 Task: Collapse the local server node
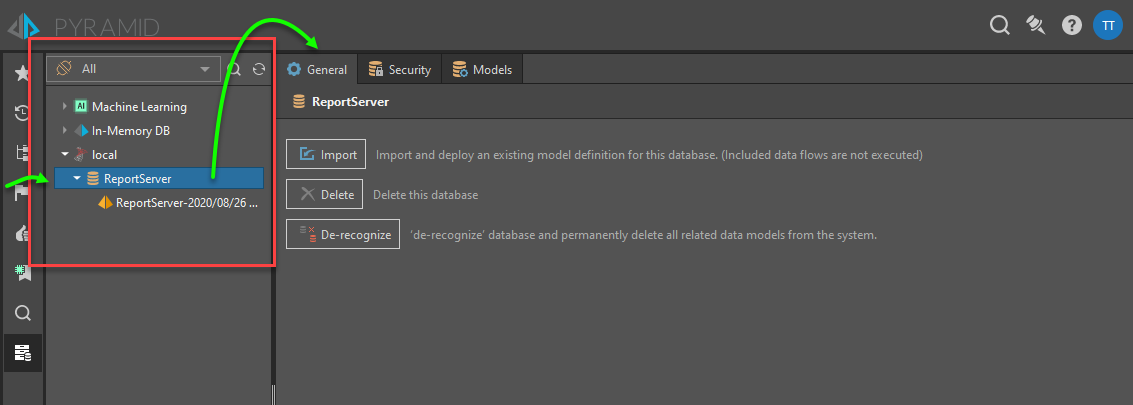point(65,155)
